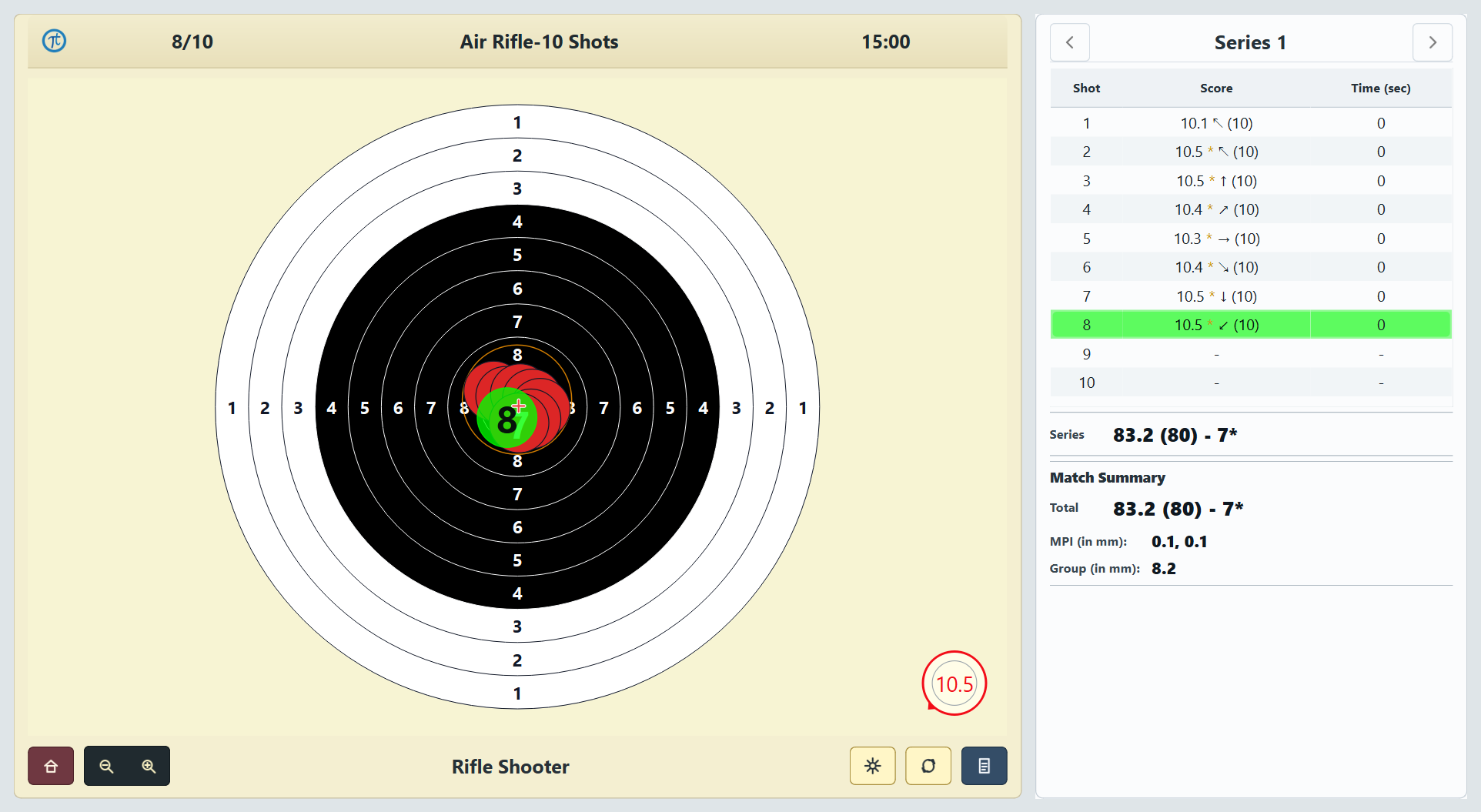
Task: Select shot 7 row with down arrow
Action: [x=1251, y=296]
